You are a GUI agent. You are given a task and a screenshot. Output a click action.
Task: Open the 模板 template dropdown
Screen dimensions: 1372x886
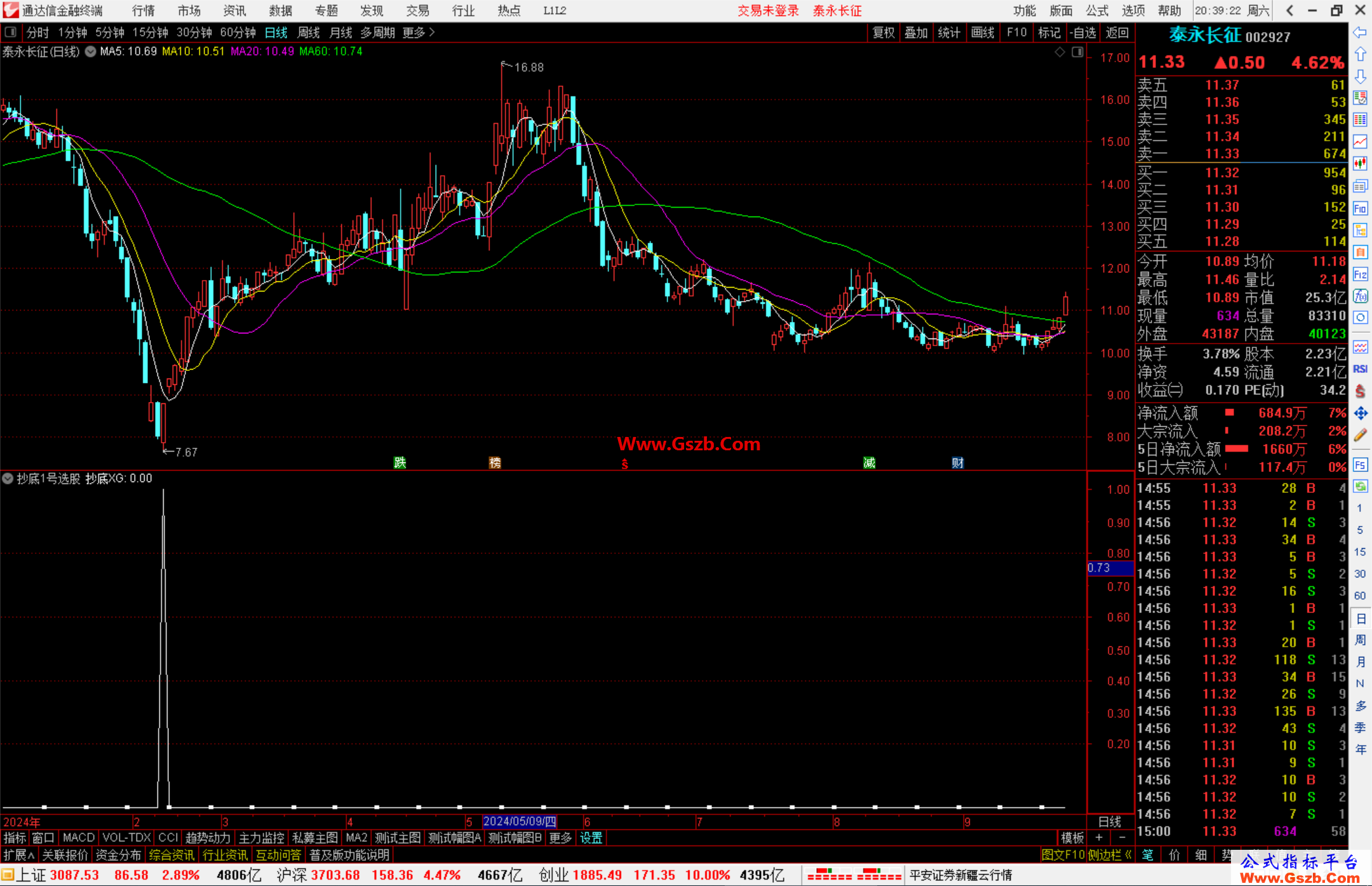click(x=1073, y=838)
